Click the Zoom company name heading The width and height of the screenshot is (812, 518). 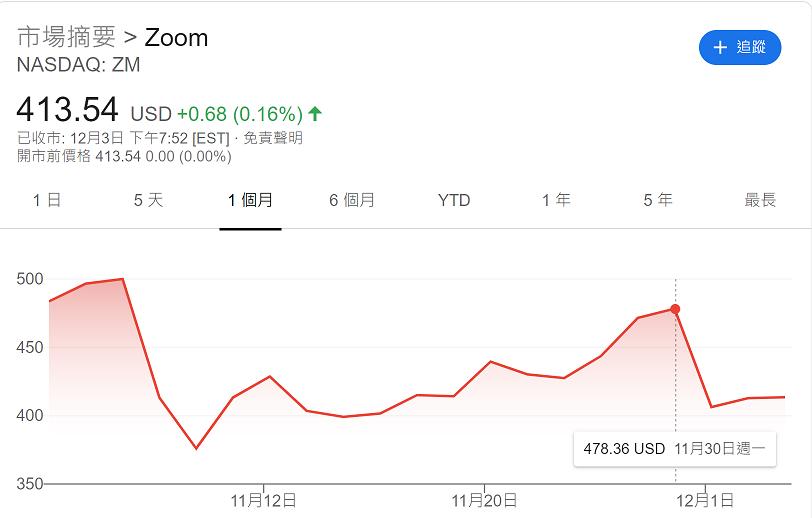click(x=177, y=38)
